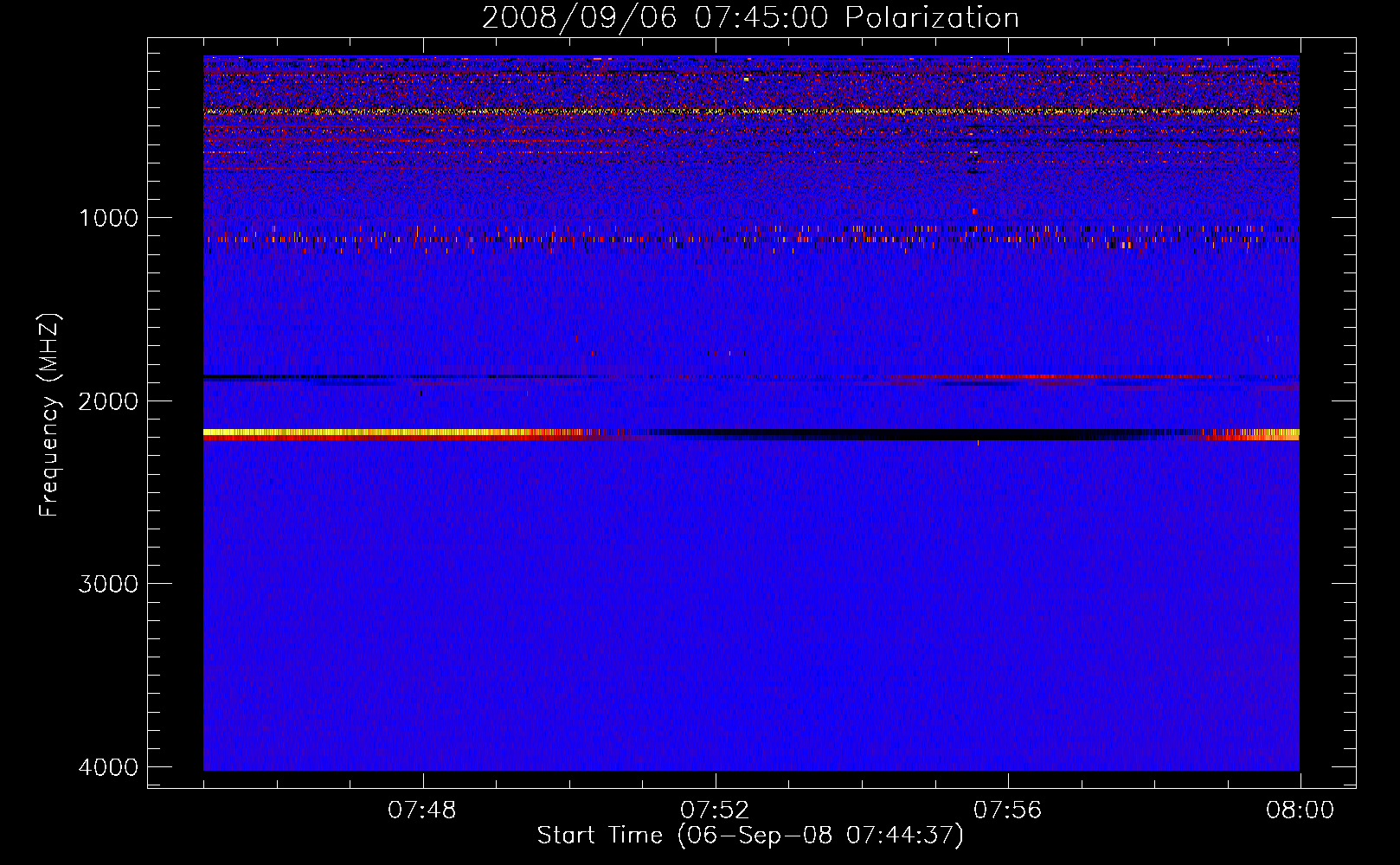Click the '2000' frequency tick label
Screen dimensions: 1400x865
pyautogui.click(x=108, y=401)
